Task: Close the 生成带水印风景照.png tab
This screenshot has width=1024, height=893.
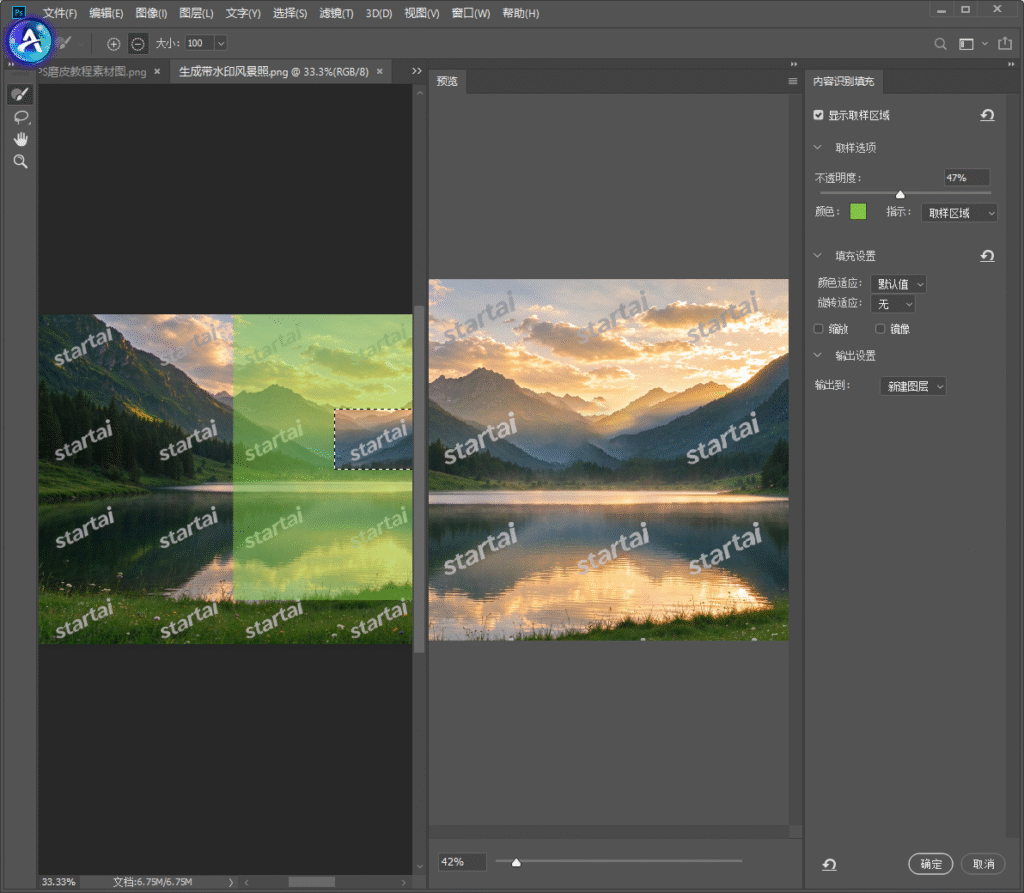Action: (379, 71)
